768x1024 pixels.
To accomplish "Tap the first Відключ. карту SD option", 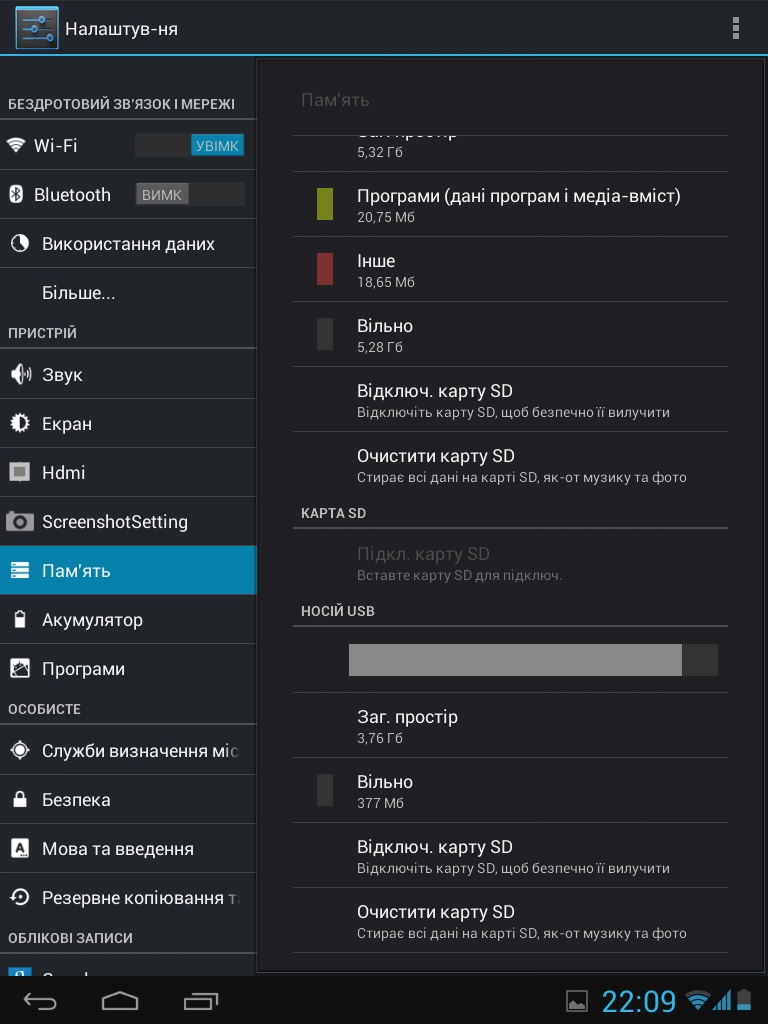I will click(x=510, y=399).
